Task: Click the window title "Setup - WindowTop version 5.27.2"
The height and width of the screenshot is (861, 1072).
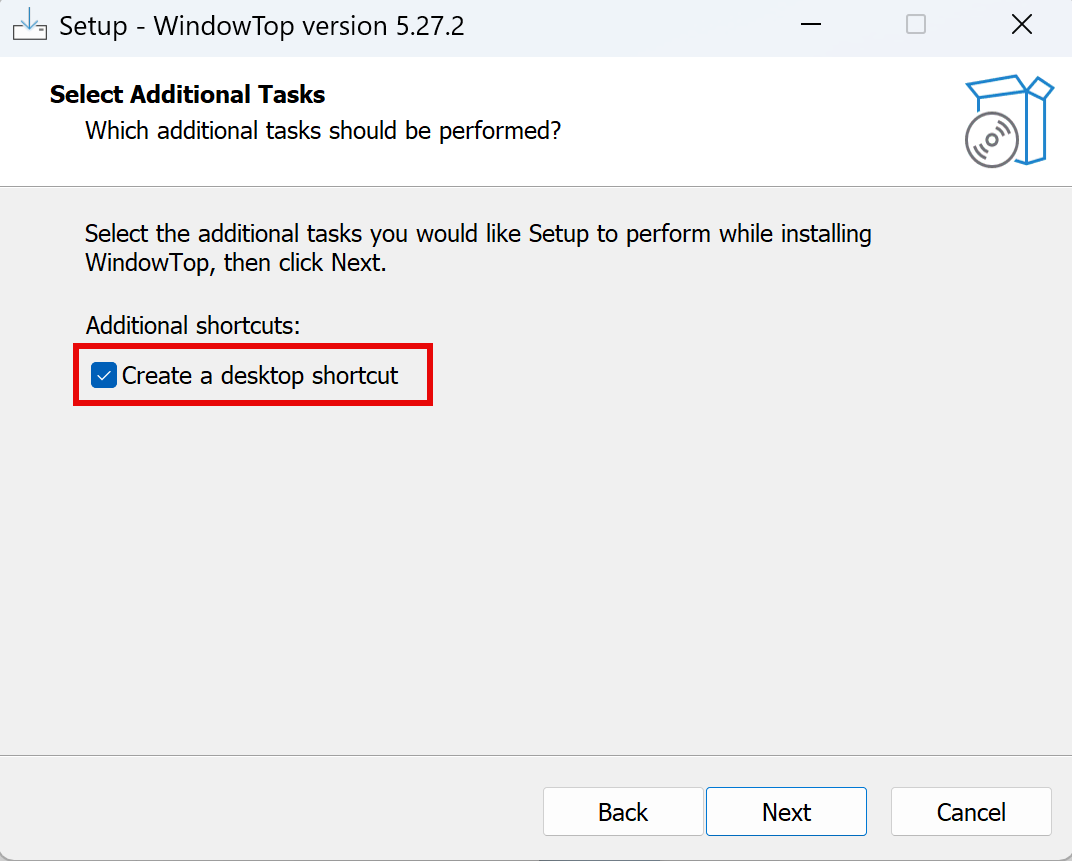Action: point(262,26)
